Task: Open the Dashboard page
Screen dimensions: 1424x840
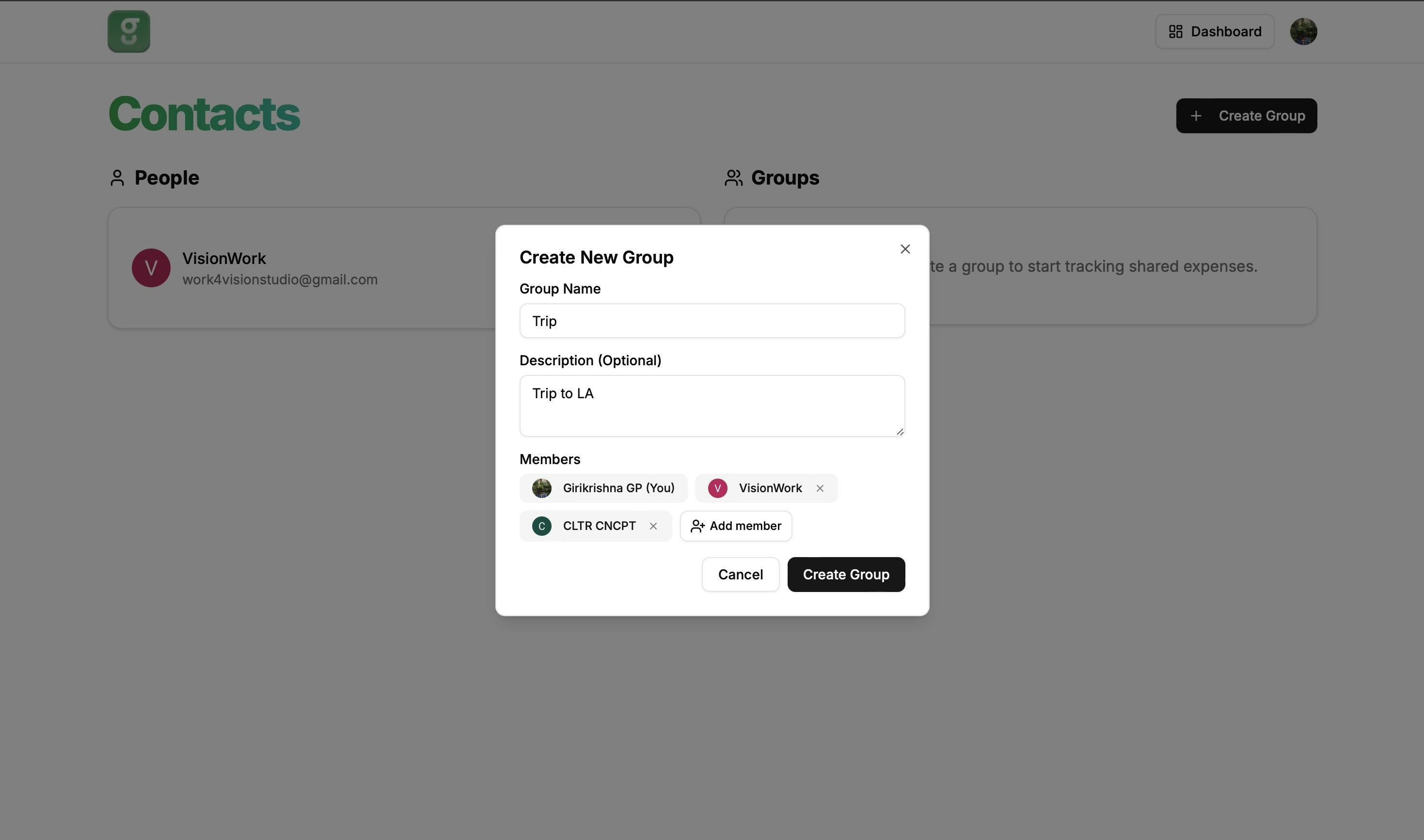Action: pos(1215,31)
